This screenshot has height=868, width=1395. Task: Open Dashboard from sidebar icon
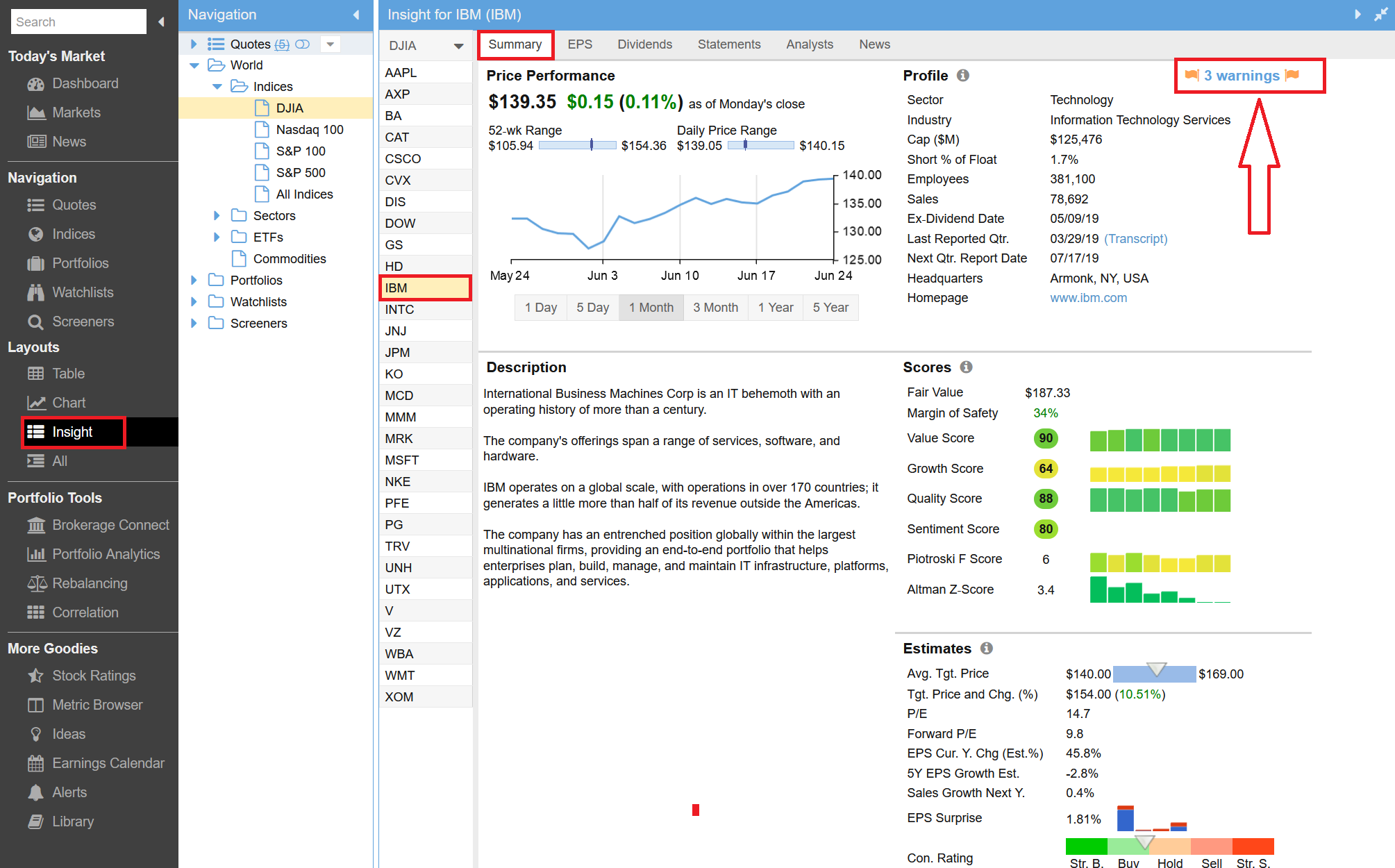(x=35, y=84)
